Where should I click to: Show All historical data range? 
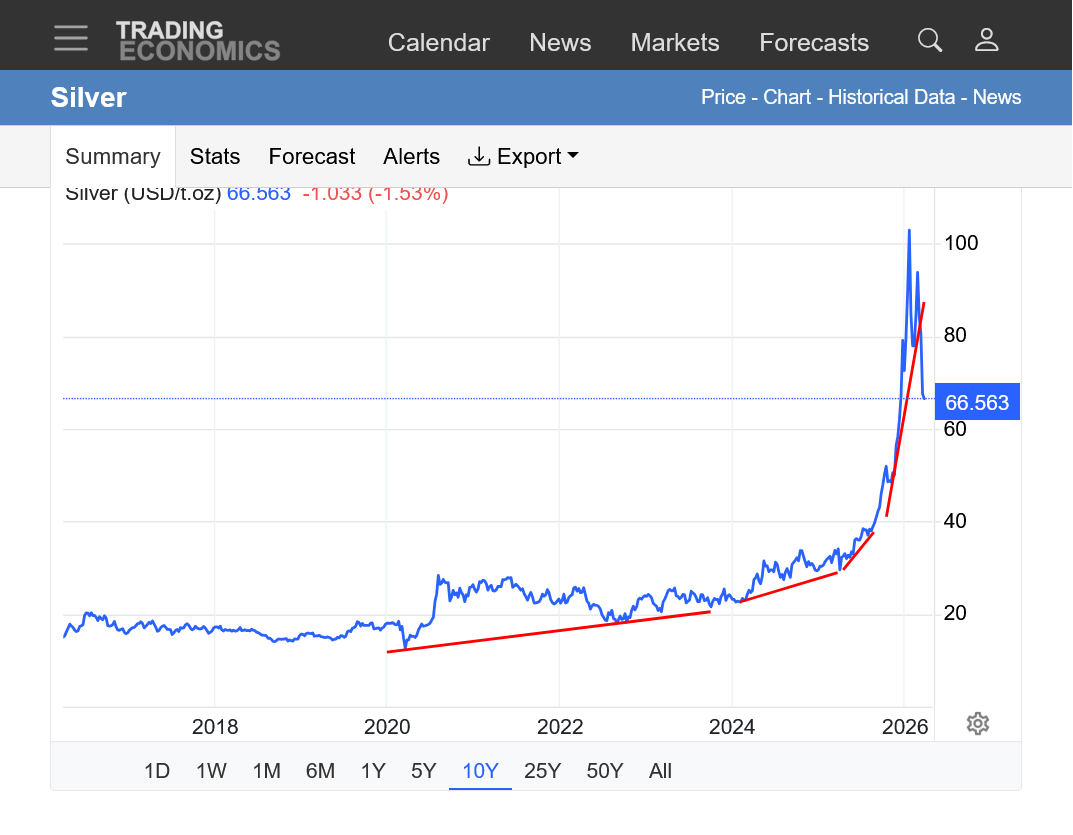click(660, 771)
